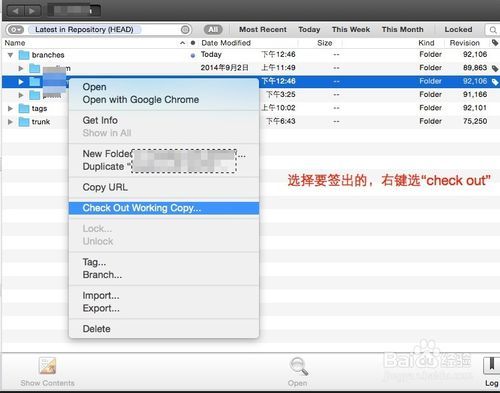Image resolution: width=500 pixels, height=393 pixels.
Task: Sort by Date Modified column
Action: [226, 43]
